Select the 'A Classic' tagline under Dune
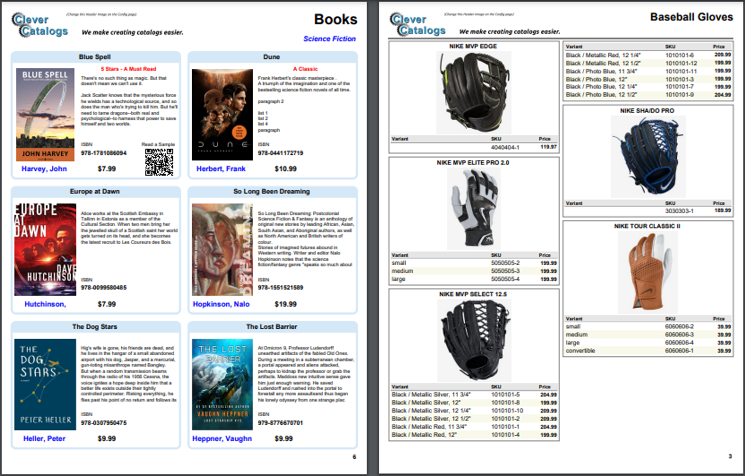The image size is (746, 476). pyautogui.click(x=305, y=69)
